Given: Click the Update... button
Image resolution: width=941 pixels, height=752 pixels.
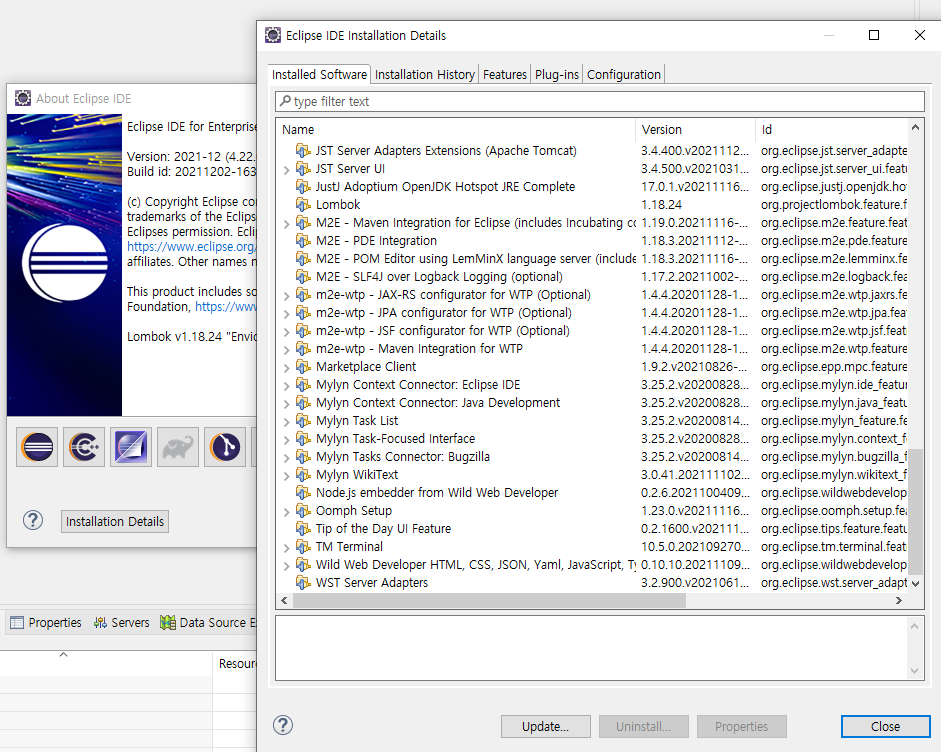Looking at the screenshot, I should point(546,726).
